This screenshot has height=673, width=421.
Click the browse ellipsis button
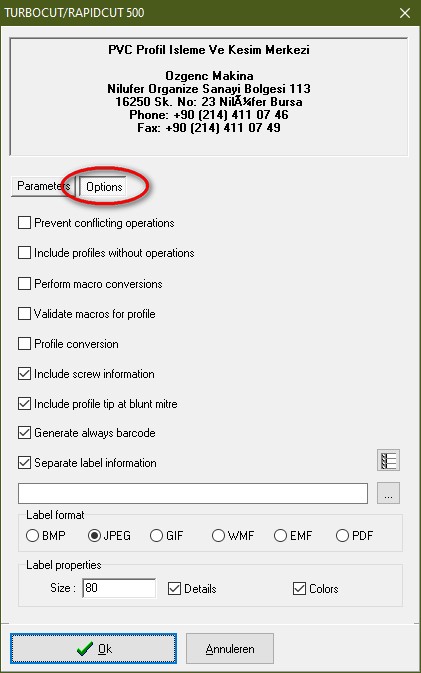pos(388,493)
